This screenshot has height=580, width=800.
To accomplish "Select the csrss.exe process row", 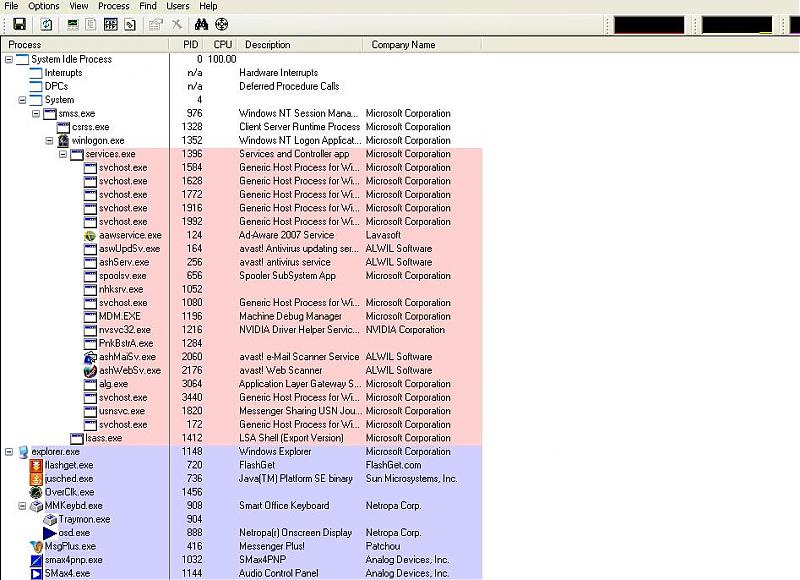I will click(242, 127).
